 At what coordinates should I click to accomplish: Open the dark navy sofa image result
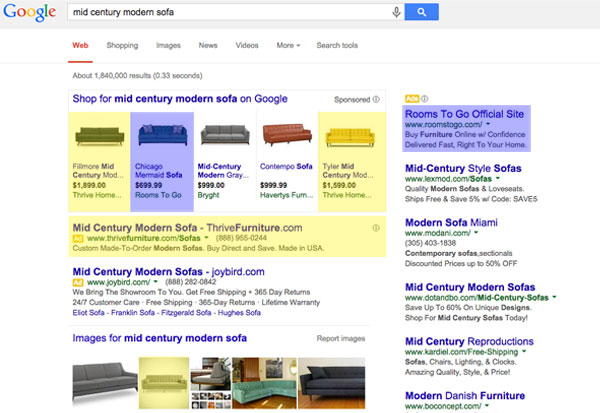pyautogui.click(x=331, y=383)
